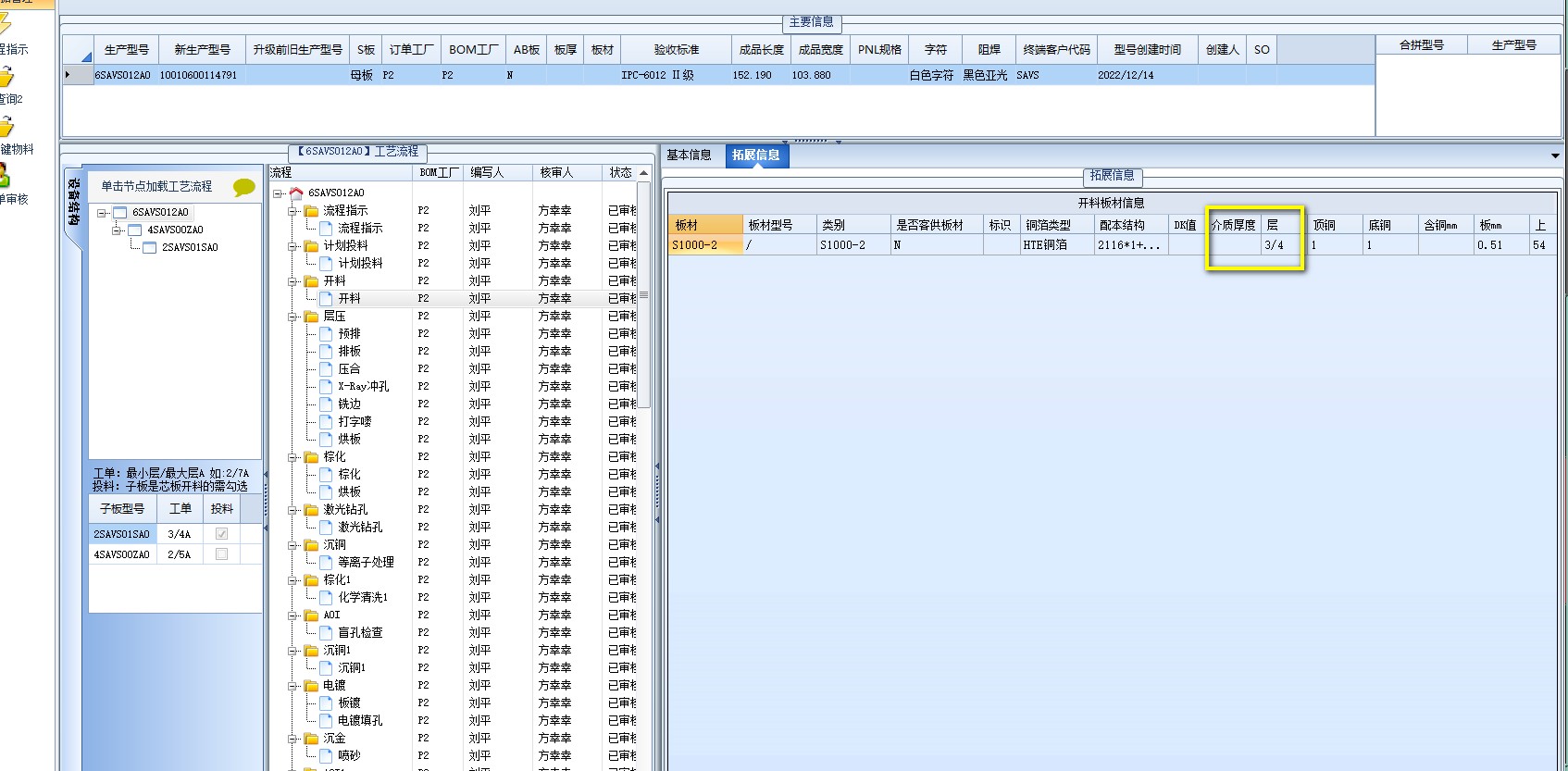1568x771 pixels.
Task: Click the 终端客户代码 column header
Action: coord(1057,50)
